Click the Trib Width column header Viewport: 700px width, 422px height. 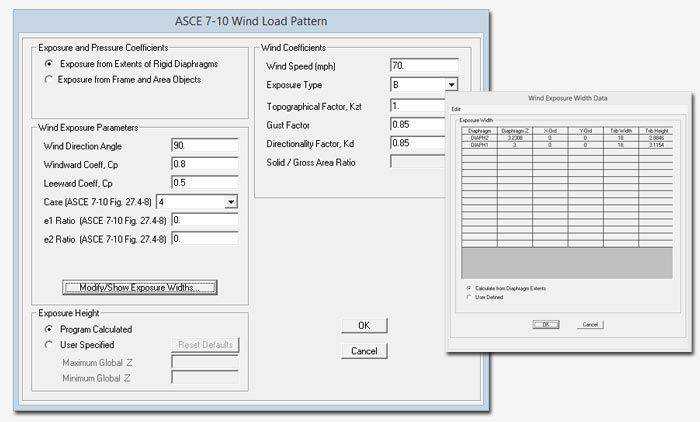(621, 131)
